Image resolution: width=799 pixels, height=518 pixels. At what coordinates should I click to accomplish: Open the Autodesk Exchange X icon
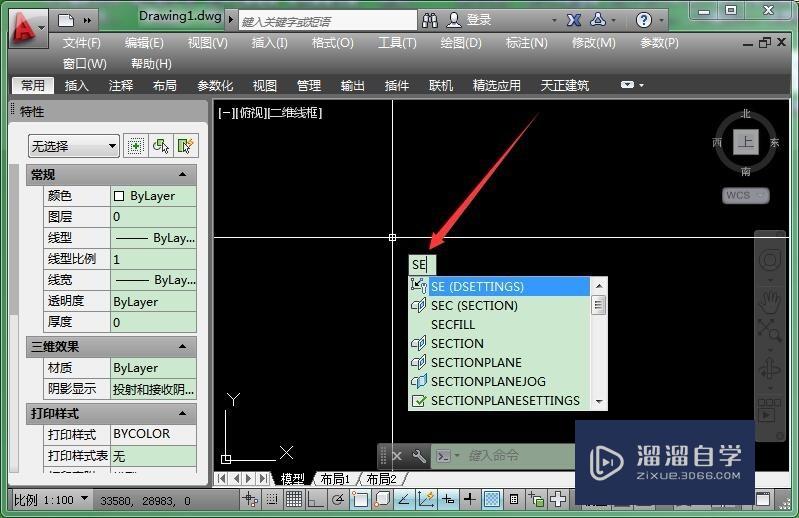[574, 20]
